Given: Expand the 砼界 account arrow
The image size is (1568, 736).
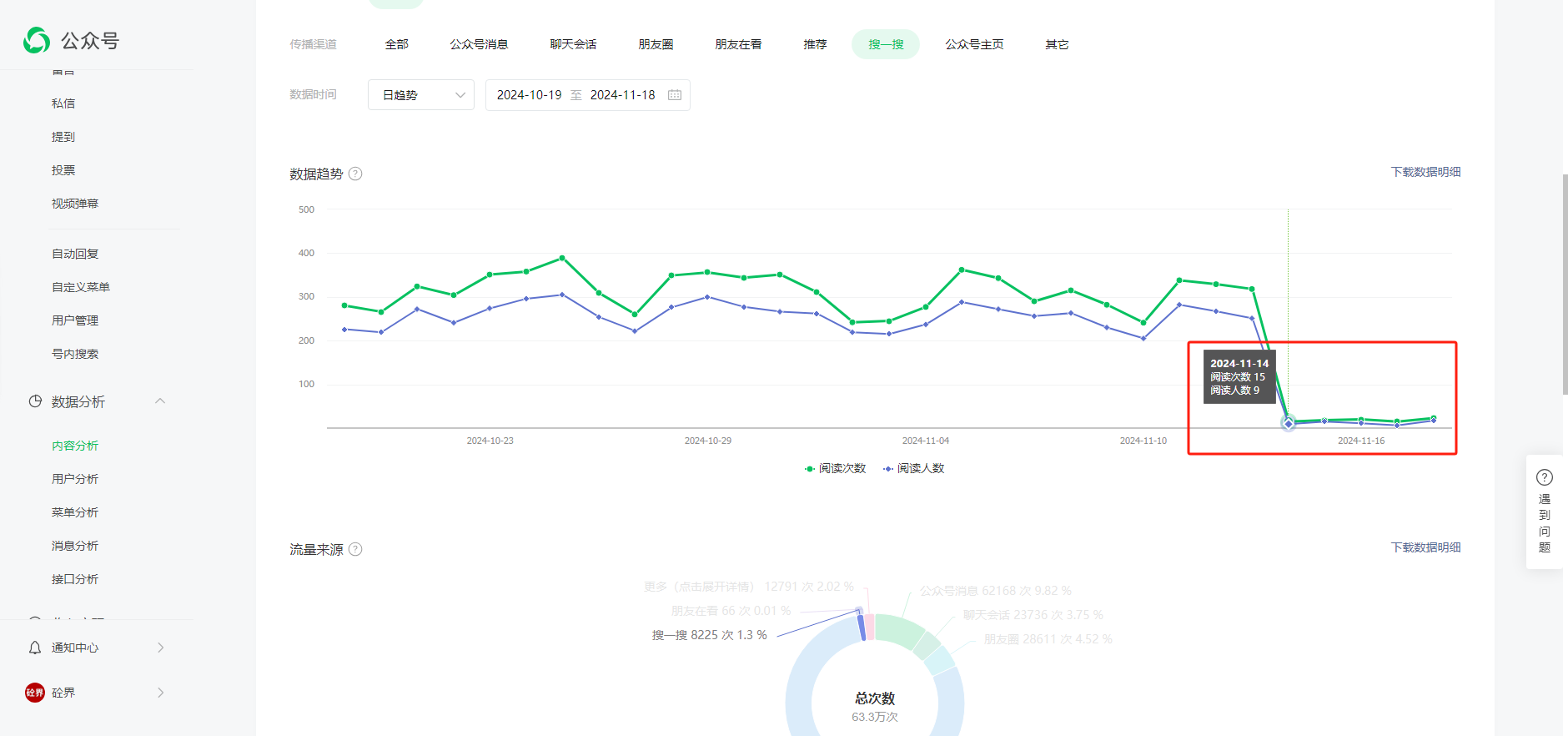Looking at the screenshot, I should tap(160, 693).
